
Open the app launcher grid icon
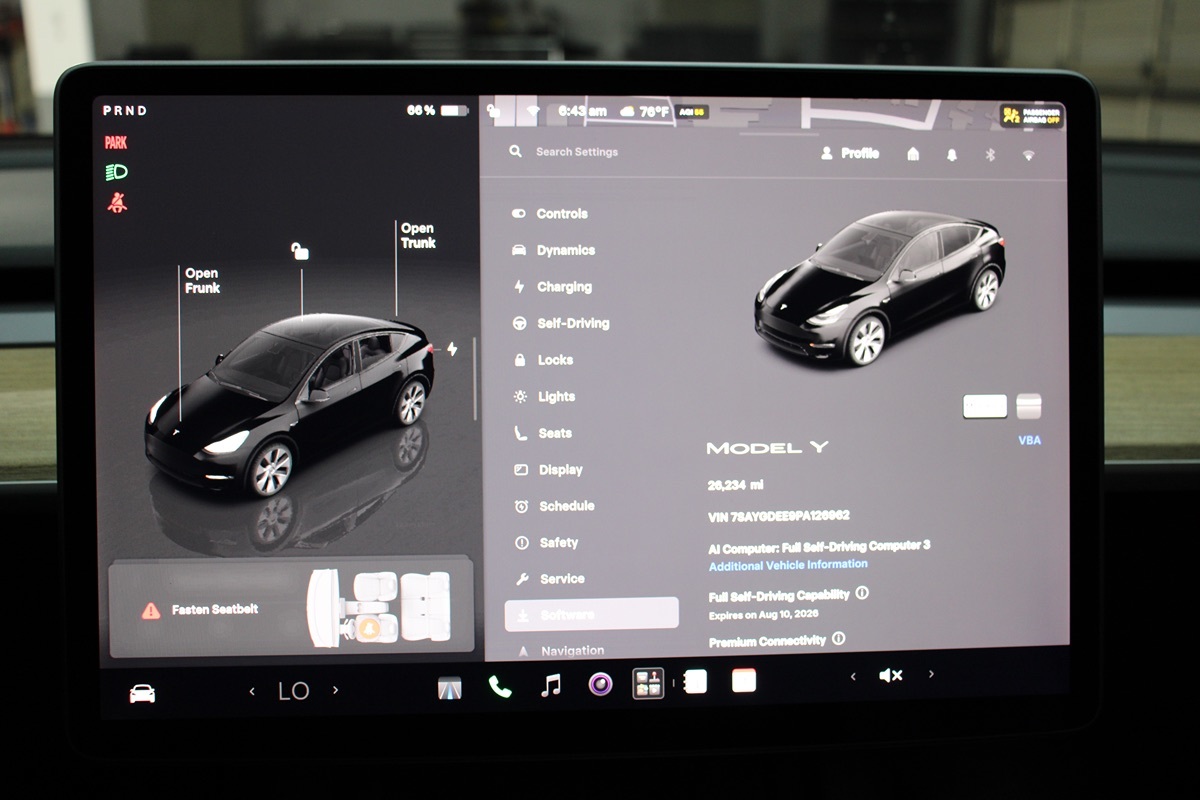(648, 683)
